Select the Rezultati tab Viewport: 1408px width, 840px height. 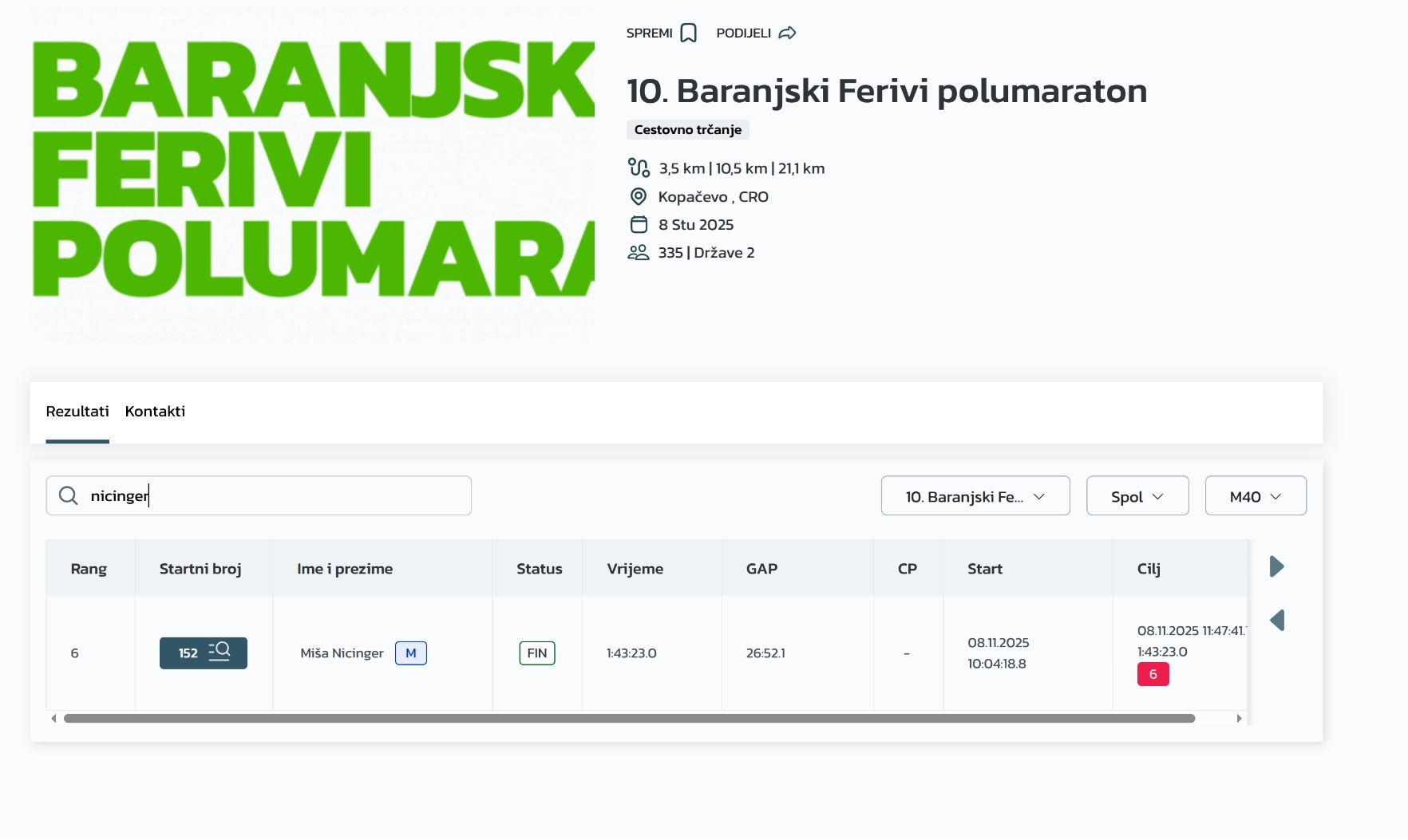77,412
